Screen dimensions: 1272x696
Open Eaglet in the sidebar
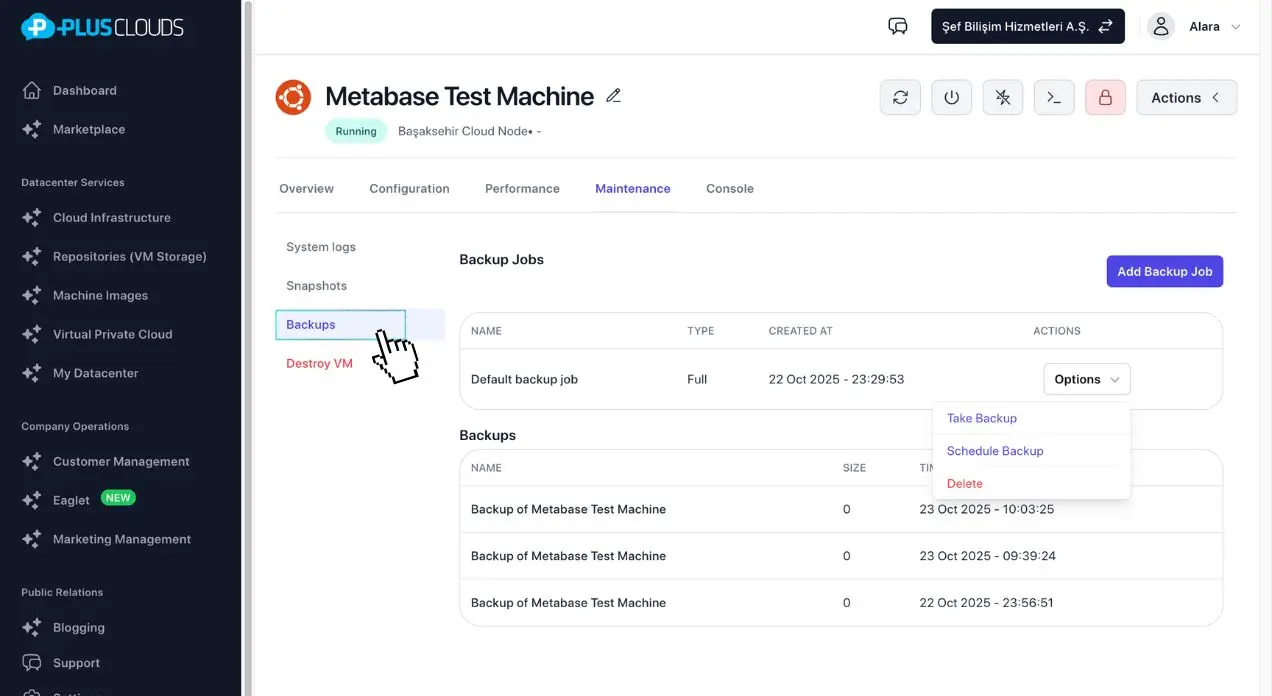[x=71, y=499]
